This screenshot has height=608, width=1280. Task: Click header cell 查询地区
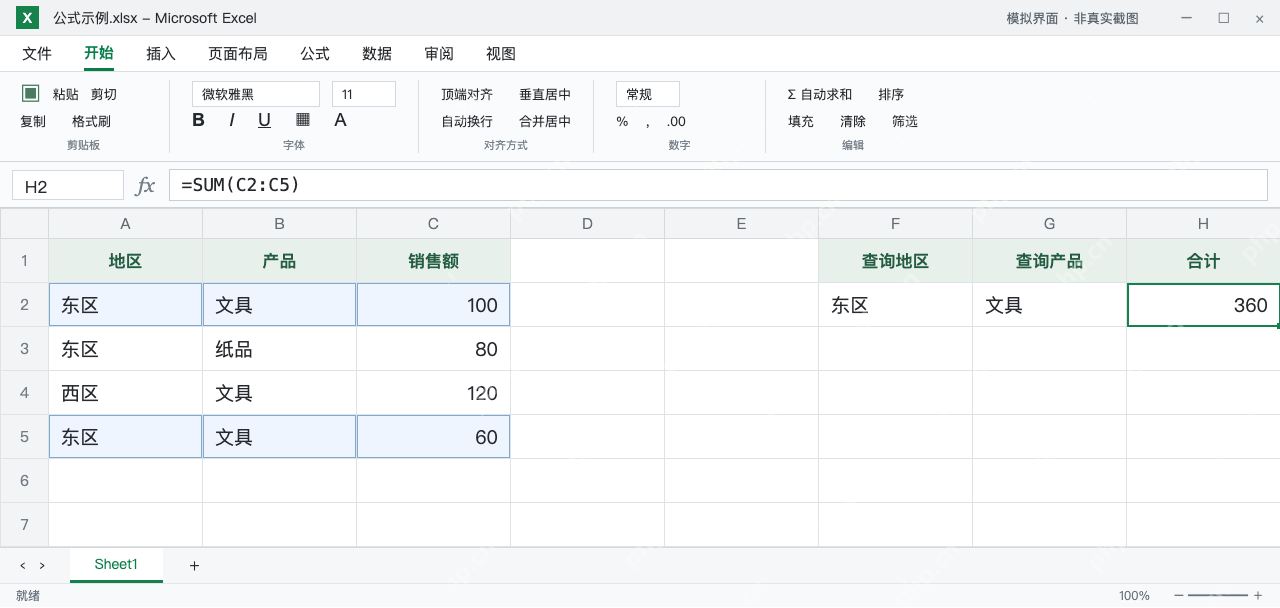point(896,261)
